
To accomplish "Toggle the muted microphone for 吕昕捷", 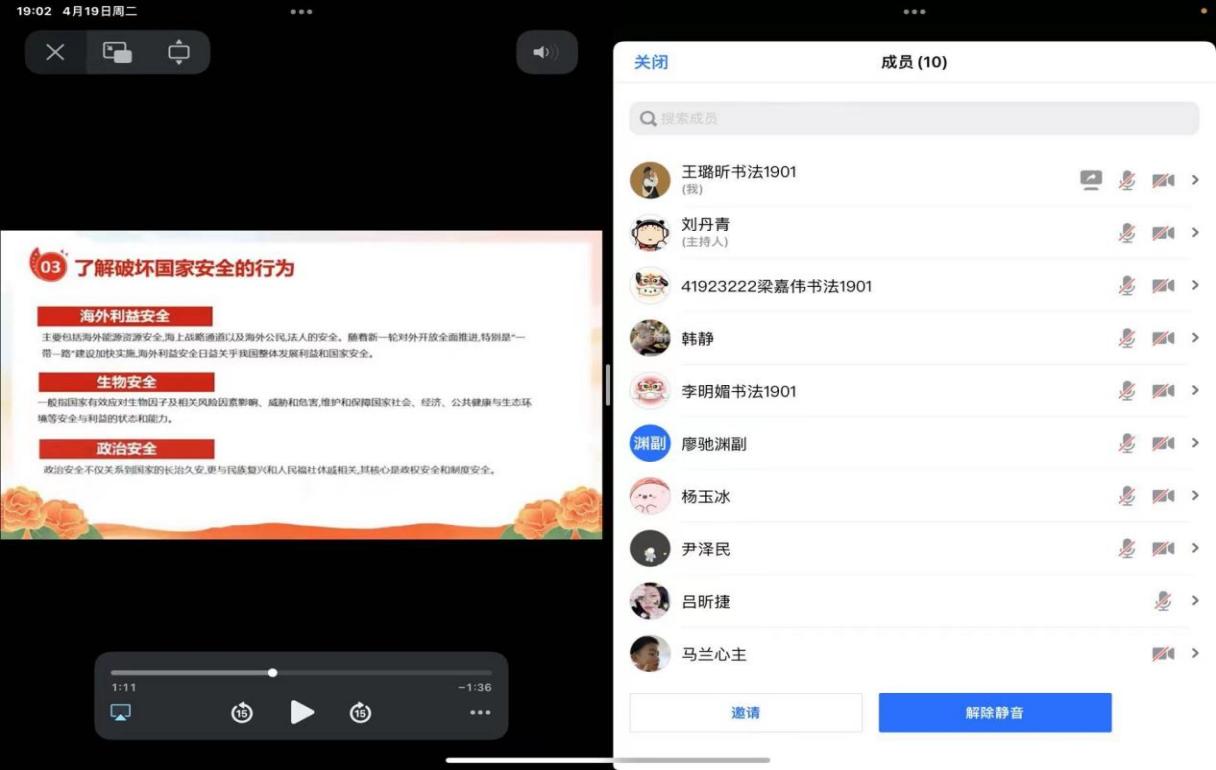I will (x=1162, y=601).
